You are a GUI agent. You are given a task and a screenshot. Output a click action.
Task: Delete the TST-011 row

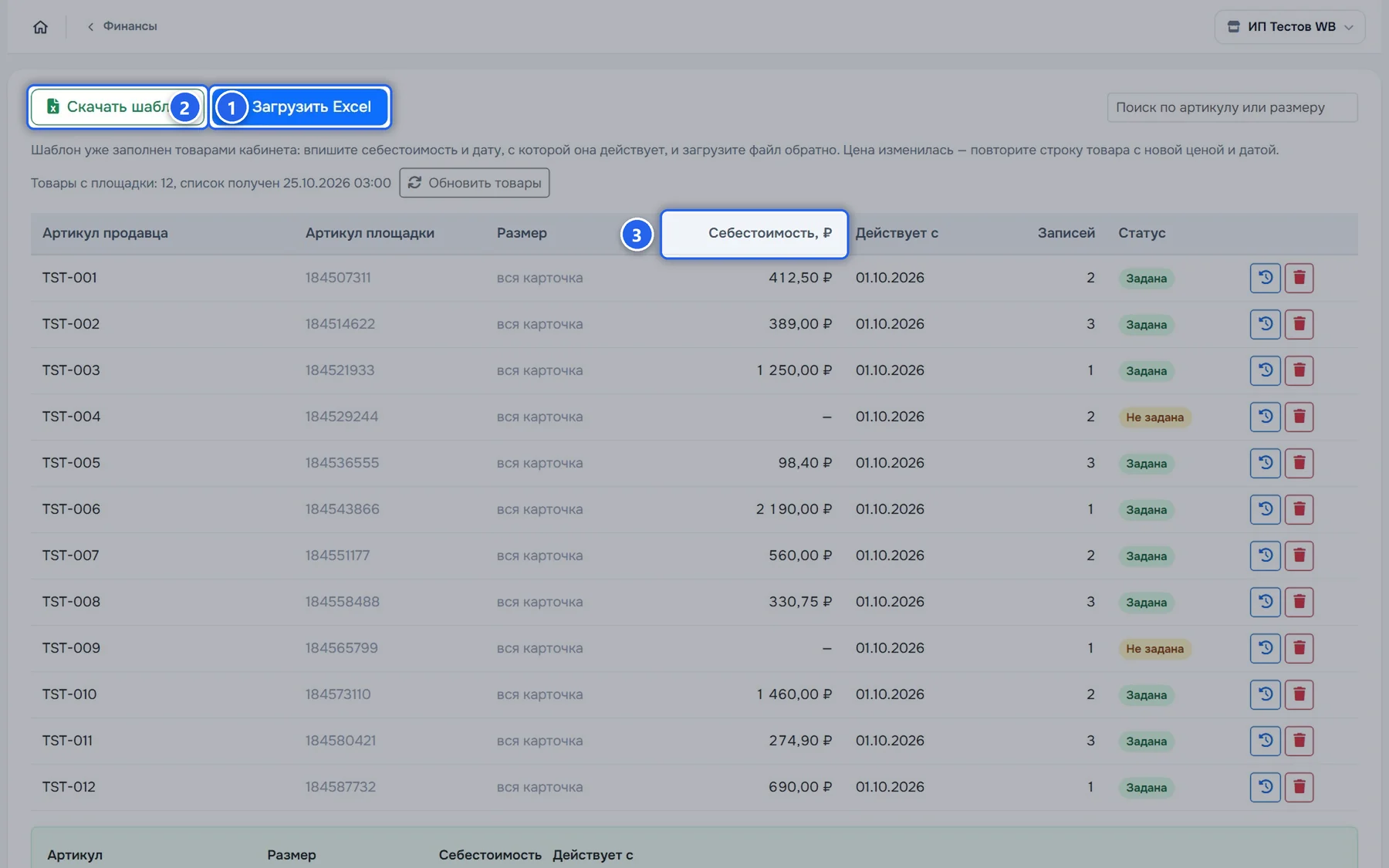pos(1299,741)
